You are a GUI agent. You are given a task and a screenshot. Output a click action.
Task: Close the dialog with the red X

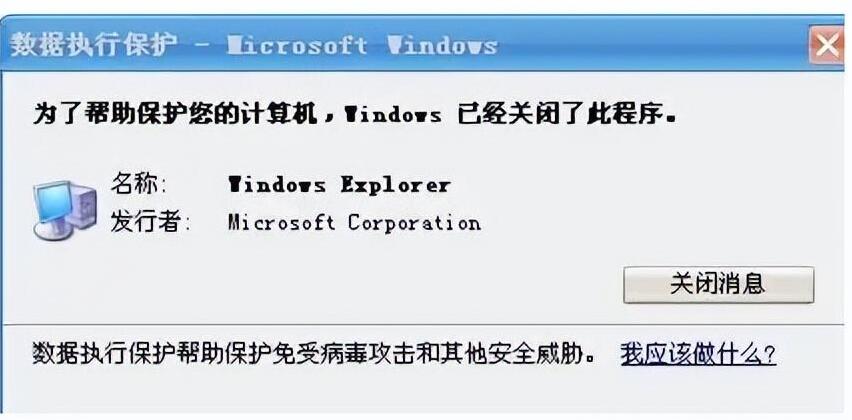(x=826, y=46)
